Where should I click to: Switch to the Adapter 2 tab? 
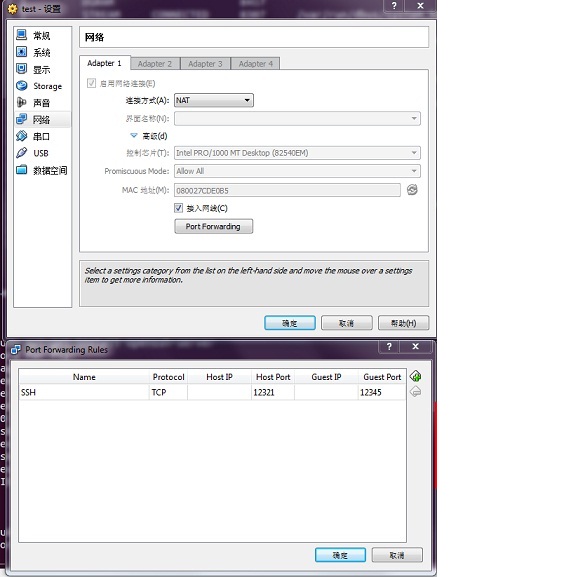pyautogui.click(x=155, y=64)
